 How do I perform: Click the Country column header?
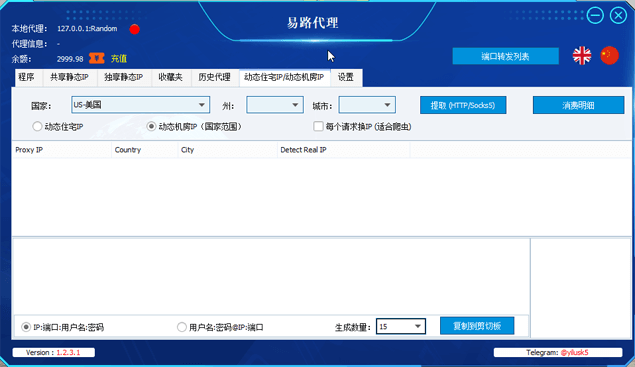click(x=145, y=150)
